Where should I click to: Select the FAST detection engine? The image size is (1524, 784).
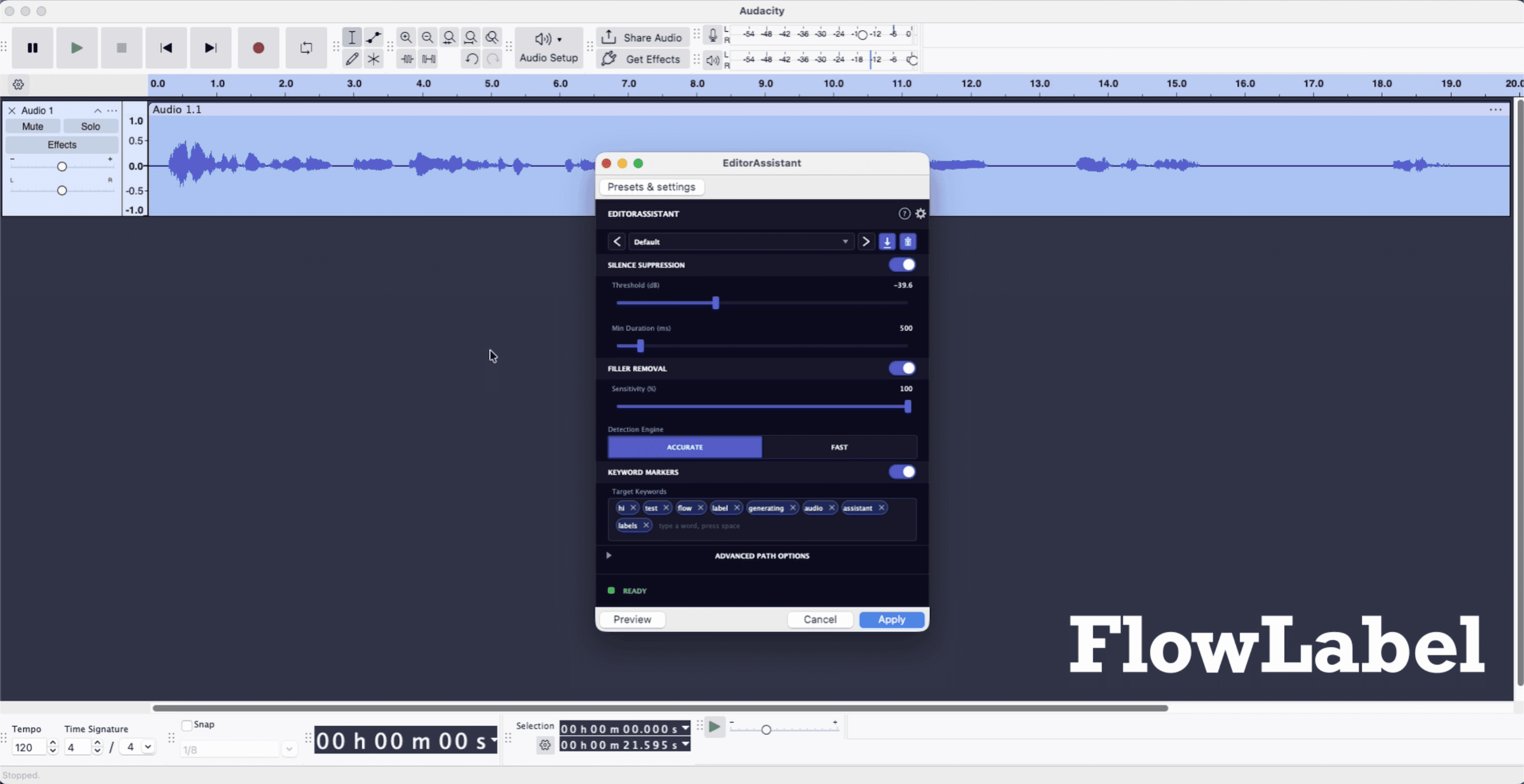tap(839, 447)
